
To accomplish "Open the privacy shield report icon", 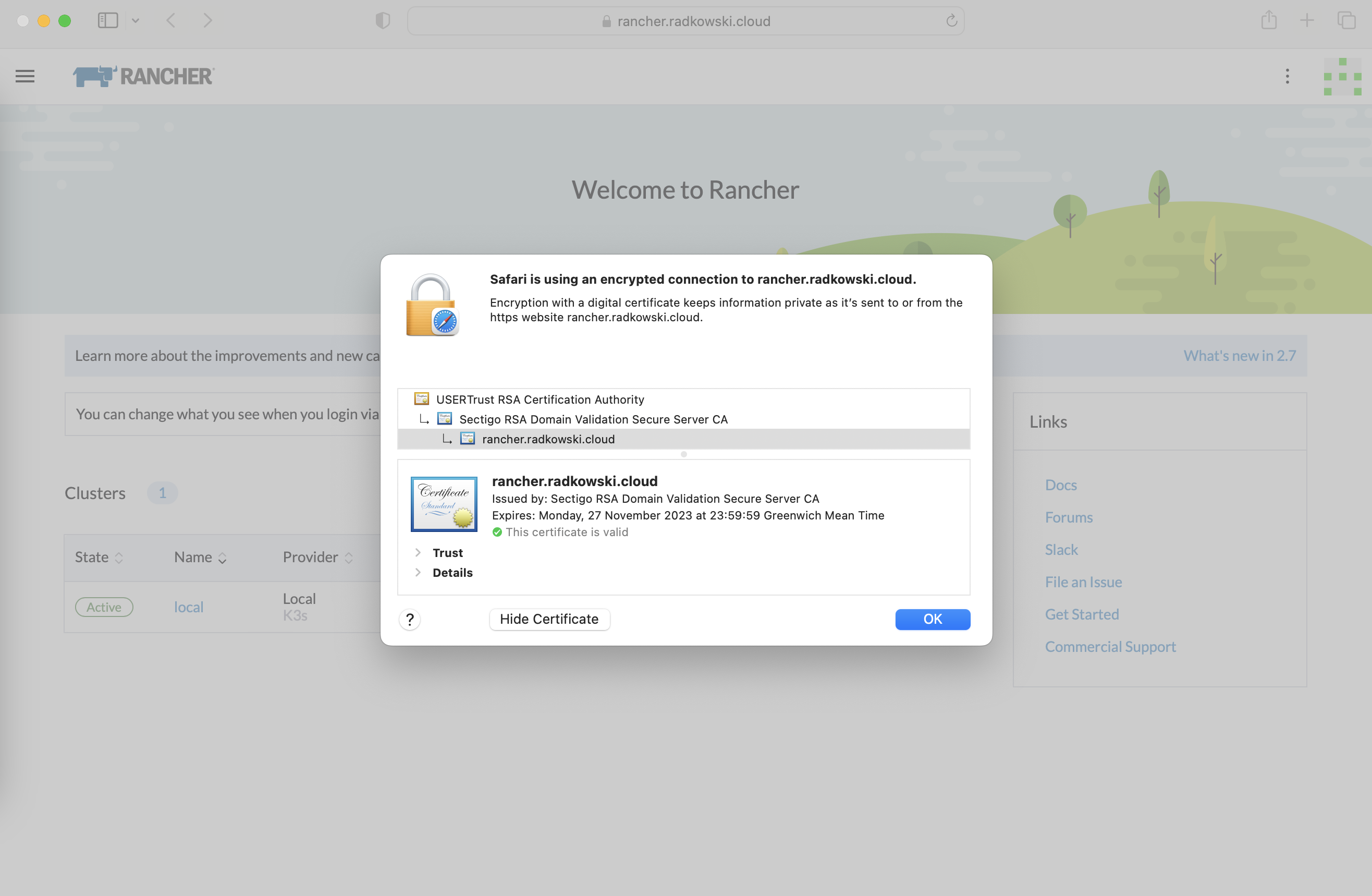I will (383, 21).
